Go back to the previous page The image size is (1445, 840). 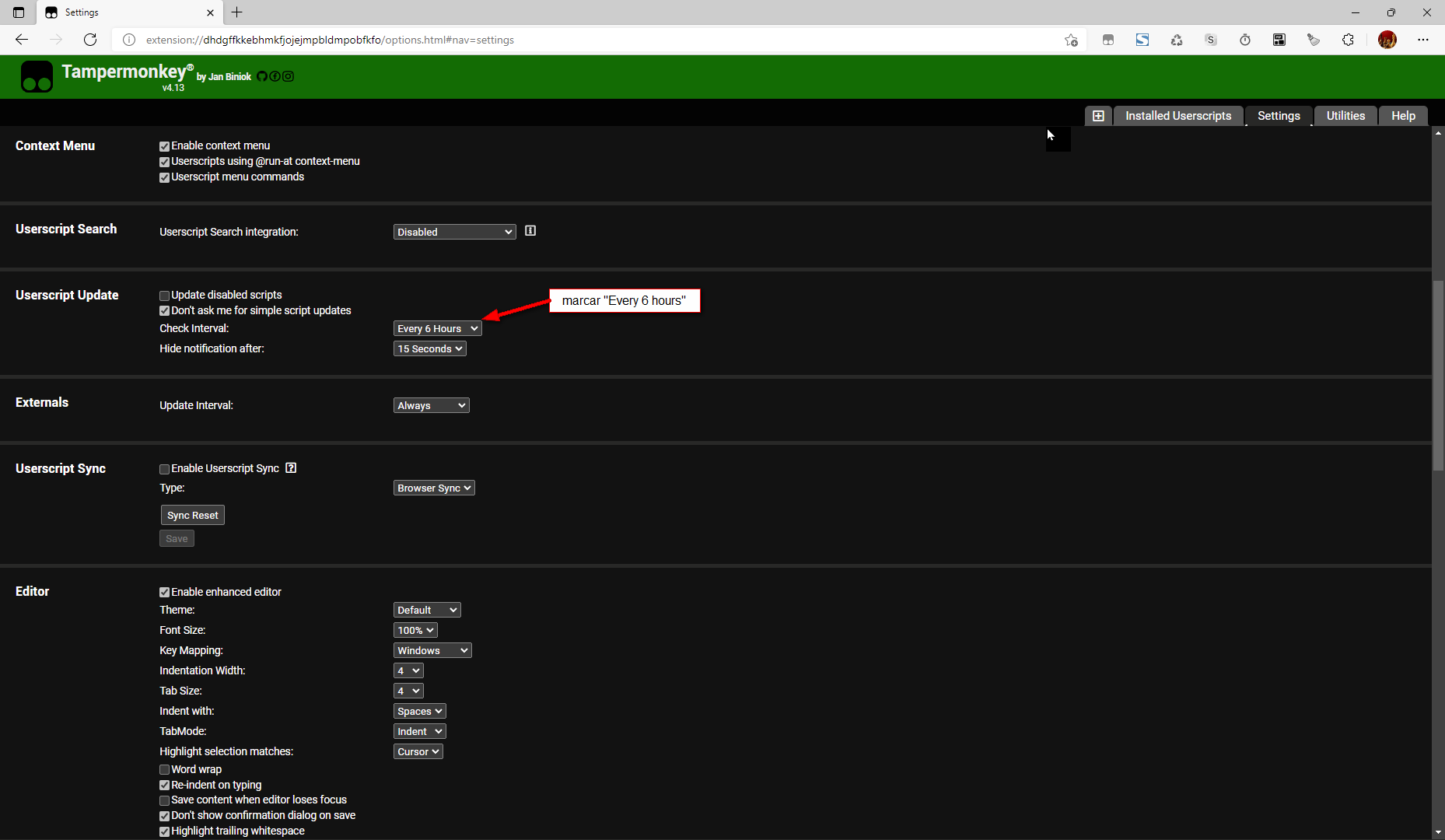22,40
